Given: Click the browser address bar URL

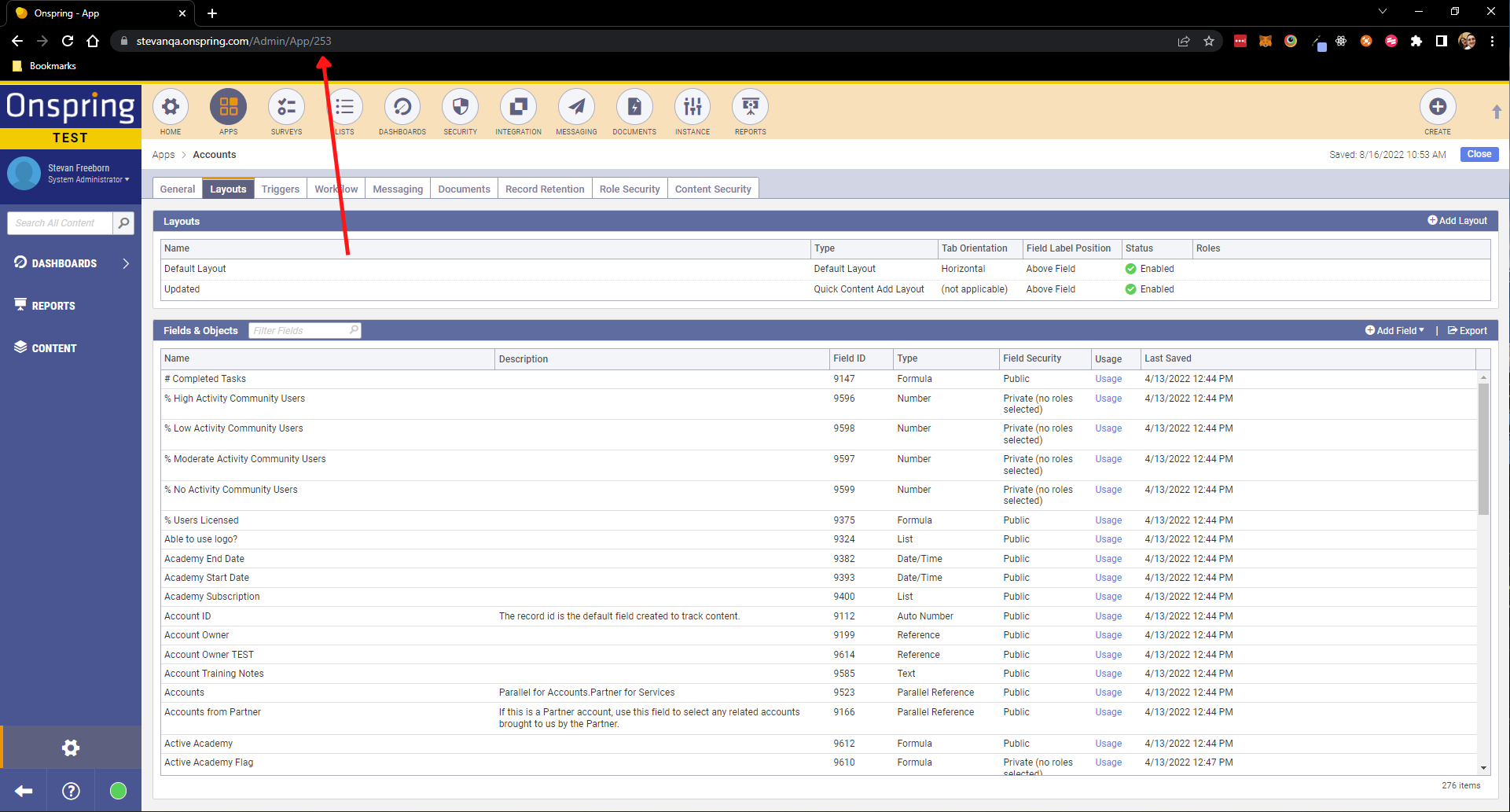Looking at the screenshot, I should coord(233,41).
